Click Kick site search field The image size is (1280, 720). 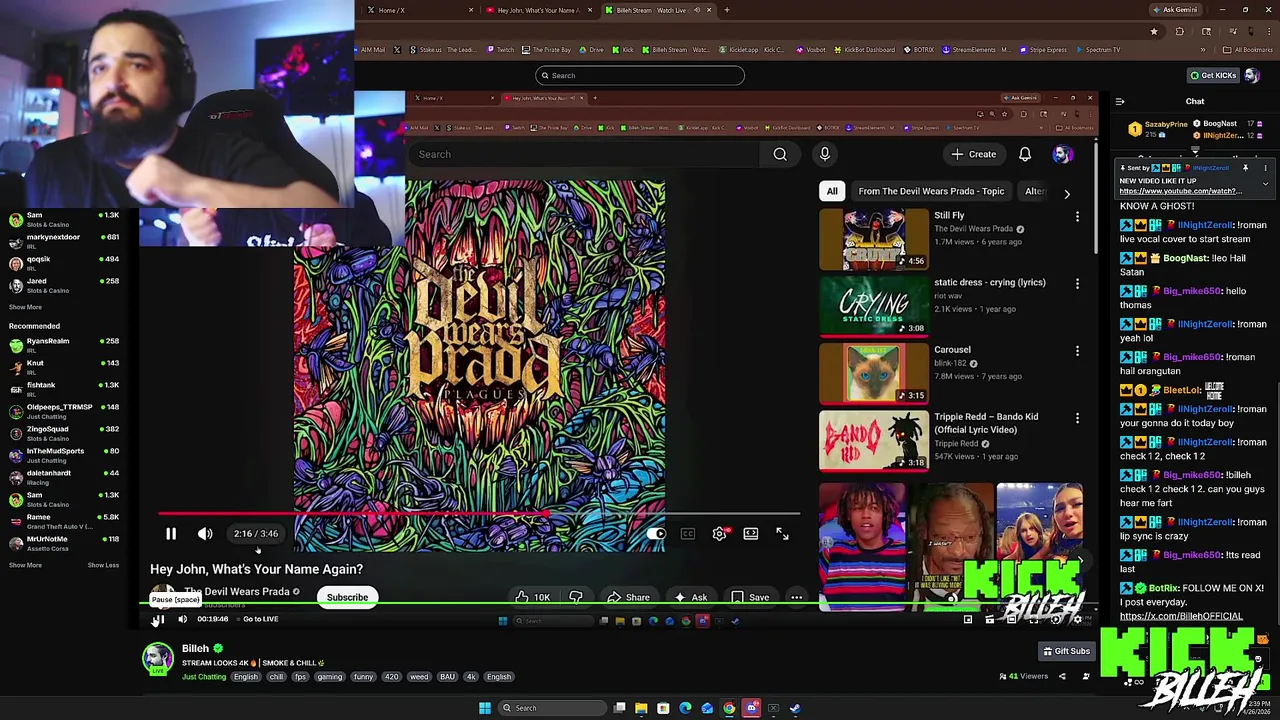[640, 75]
